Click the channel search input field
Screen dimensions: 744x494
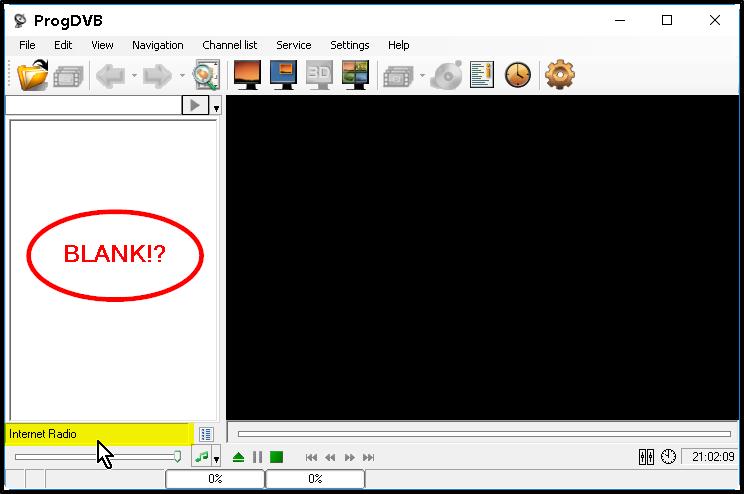click(x=92, y=105)
